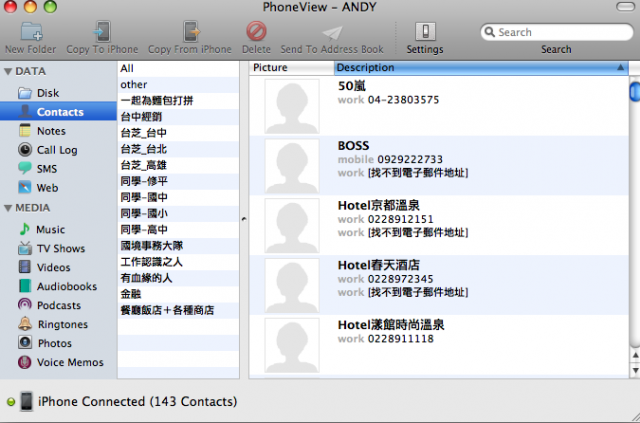The image size is (640, 423).
Task: Click the Description sort arrow
Action: pos(620,67)
